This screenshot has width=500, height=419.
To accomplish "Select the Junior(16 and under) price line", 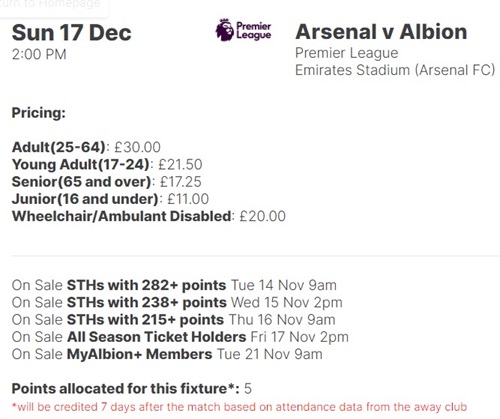I will pos(110,199).
